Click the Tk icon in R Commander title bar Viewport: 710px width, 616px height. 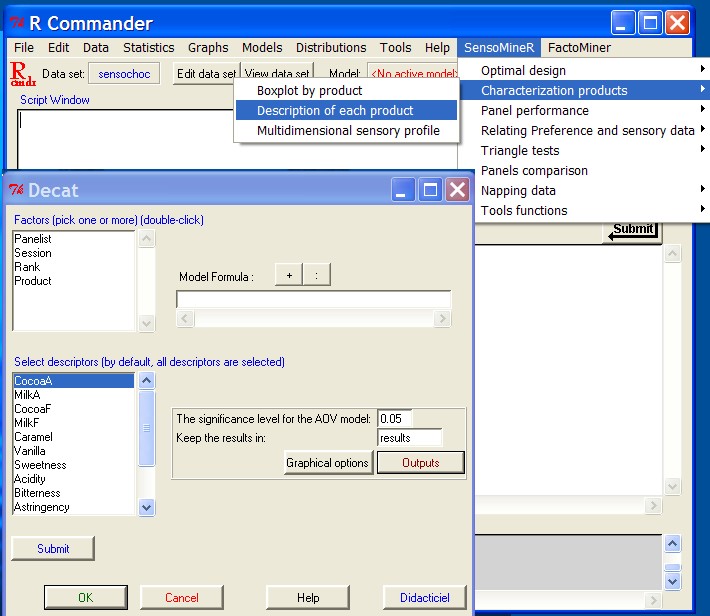click(x=17, y=22)
